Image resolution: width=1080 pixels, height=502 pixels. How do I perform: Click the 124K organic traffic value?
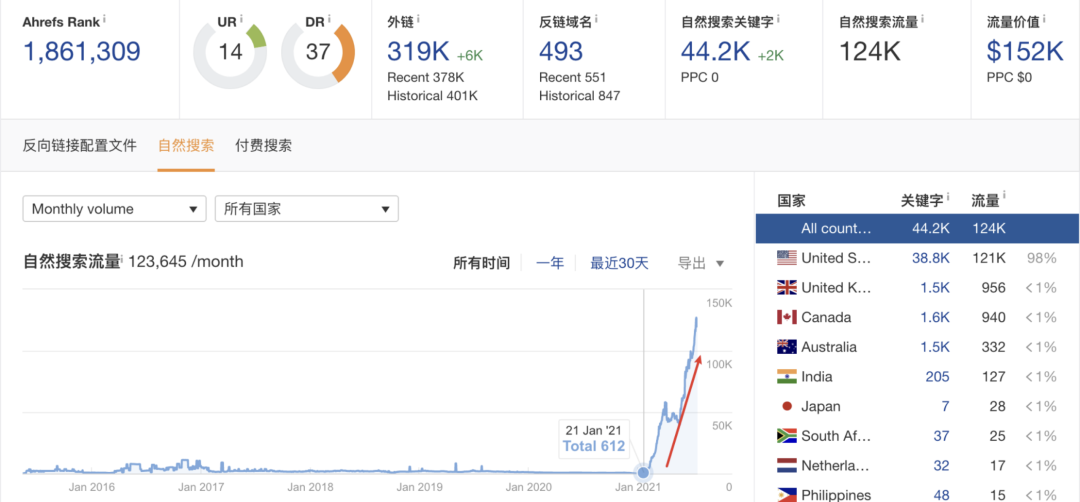pos(870,52)
